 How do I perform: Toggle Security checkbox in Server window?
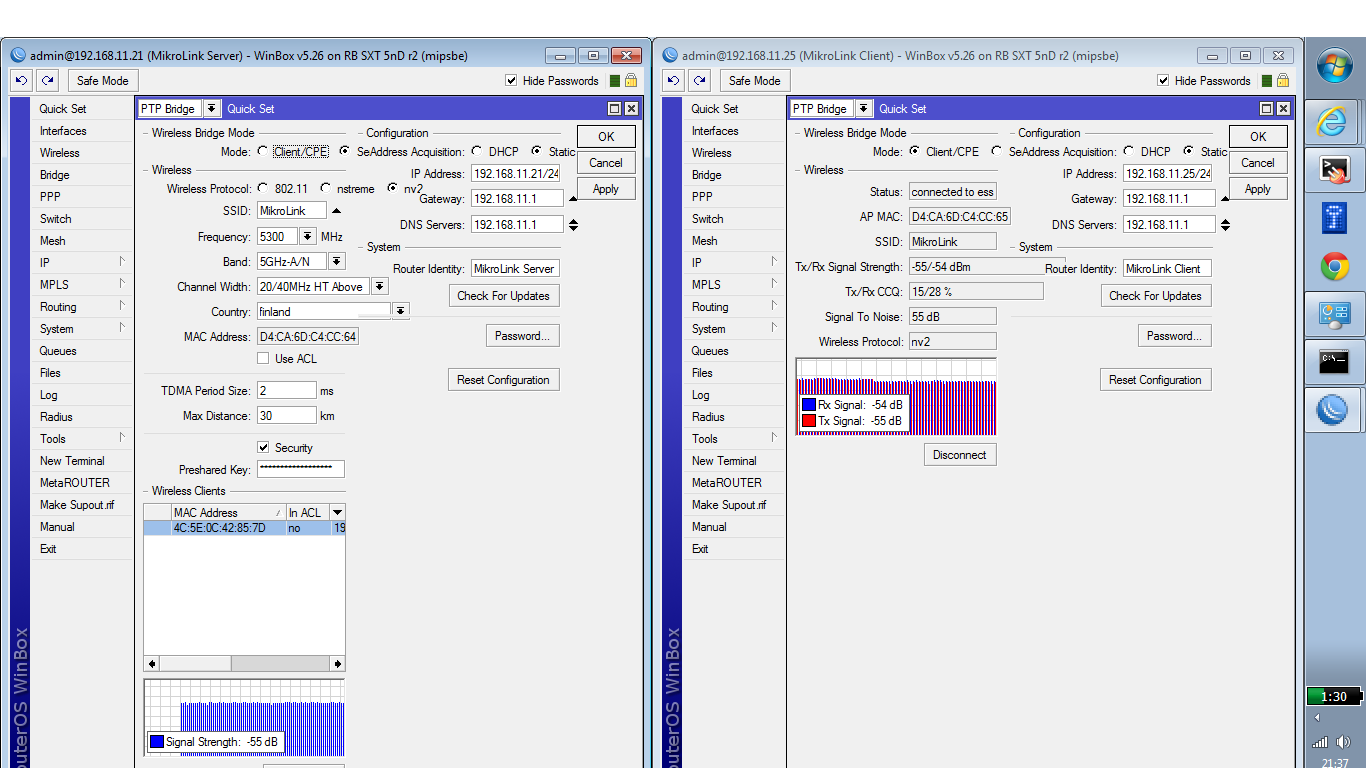263,448
